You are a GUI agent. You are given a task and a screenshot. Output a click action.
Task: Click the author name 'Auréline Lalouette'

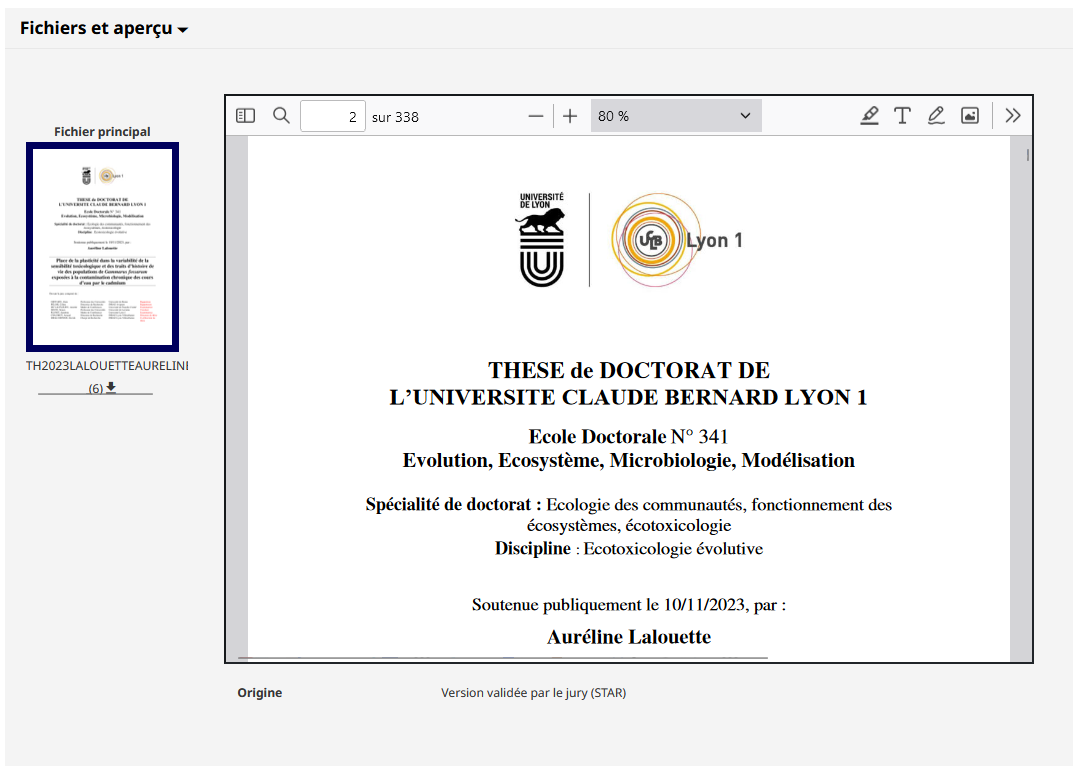point(629,637)
